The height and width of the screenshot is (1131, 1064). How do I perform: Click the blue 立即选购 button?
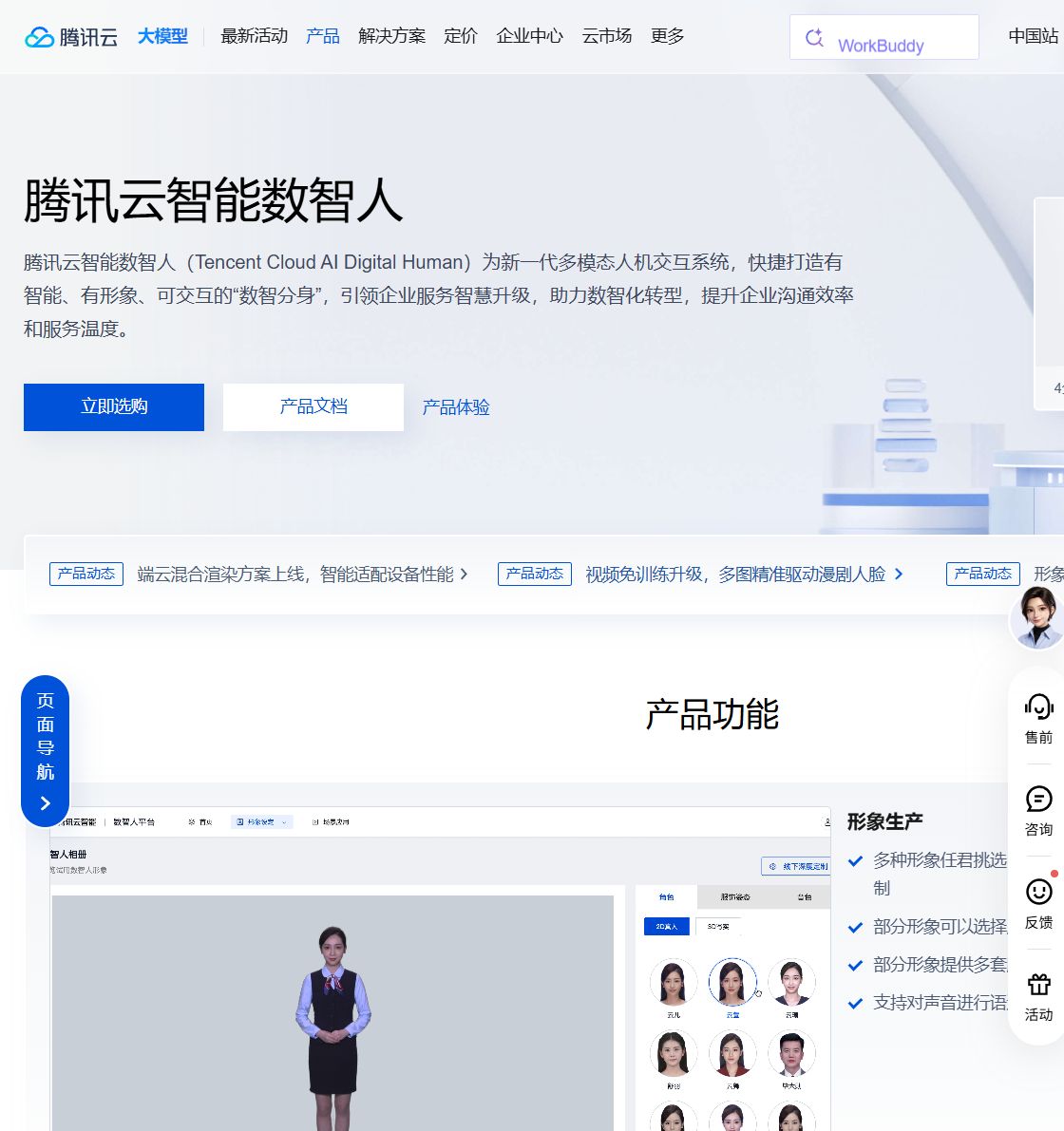[x=114, y=406]
